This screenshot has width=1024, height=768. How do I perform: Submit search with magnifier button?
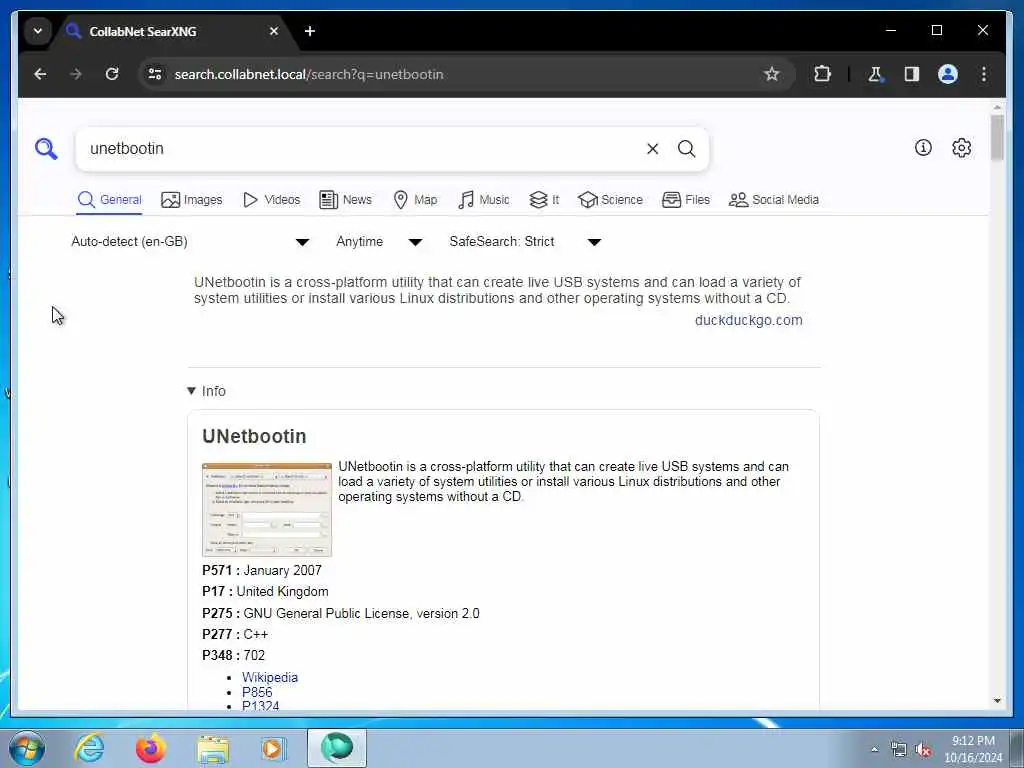tap(686, 149)
